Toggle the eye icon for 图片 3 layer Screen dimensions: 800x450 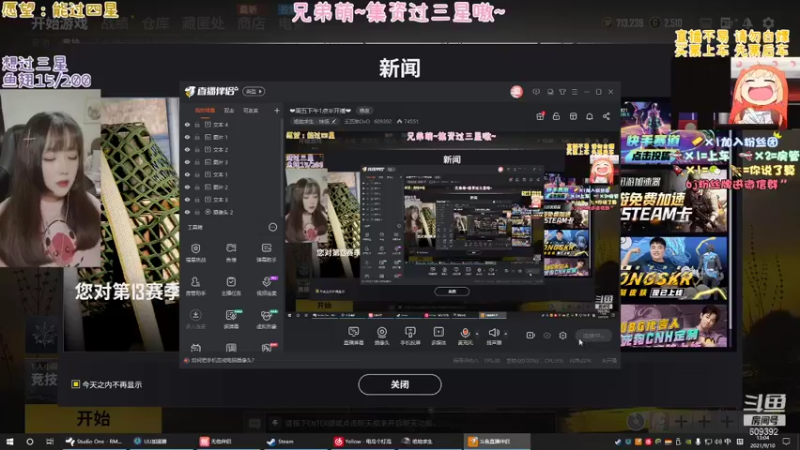point(187,162)
